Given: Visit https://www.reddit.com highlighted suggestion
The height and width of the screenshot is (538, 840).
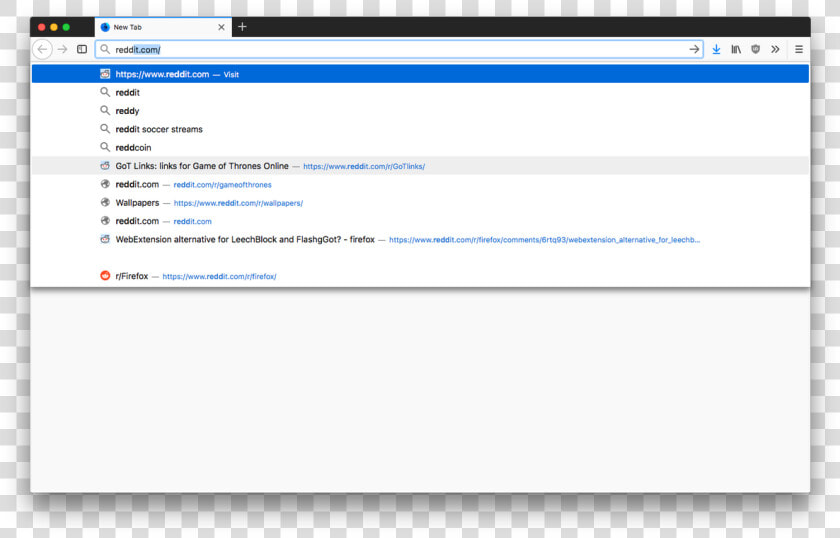Looking at the screenshot, I should tap(420, 74).
